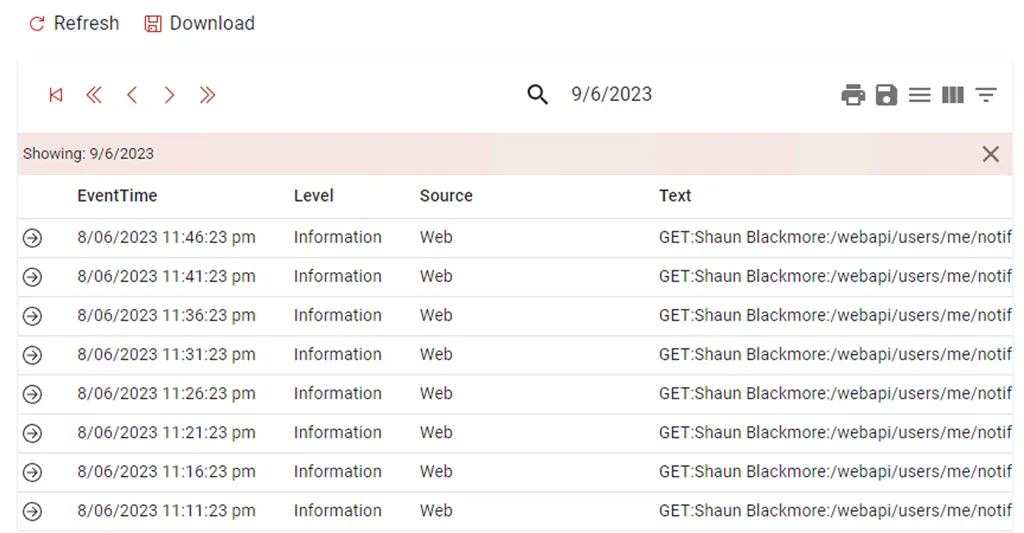This screenshot has height=533, width=1024.
Task: Click Information level in the 11:36:23 pm row
Action: tap(338, 315)
